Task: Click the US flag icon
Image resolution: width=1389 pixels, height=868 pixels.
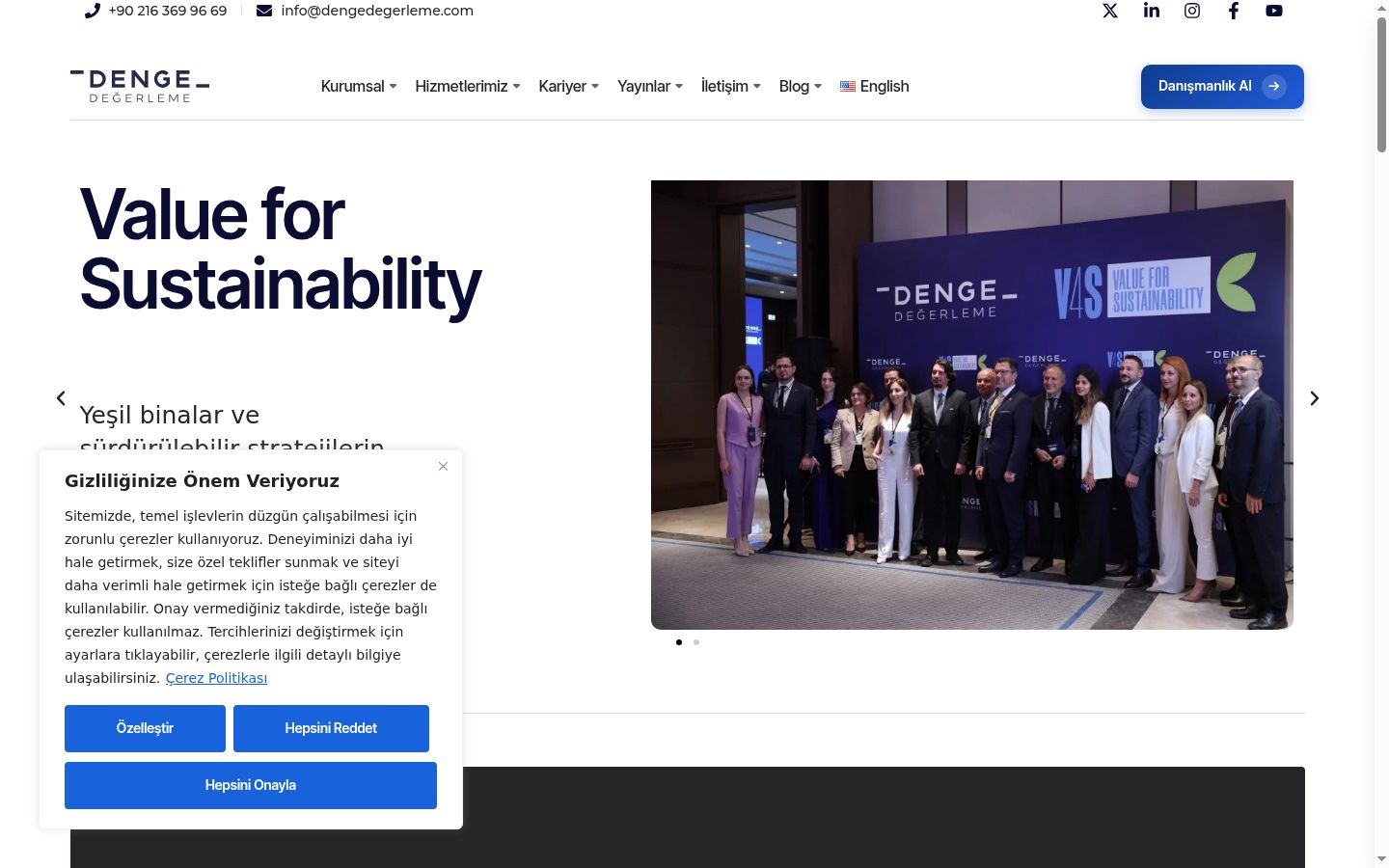Action: click(848, 87)
